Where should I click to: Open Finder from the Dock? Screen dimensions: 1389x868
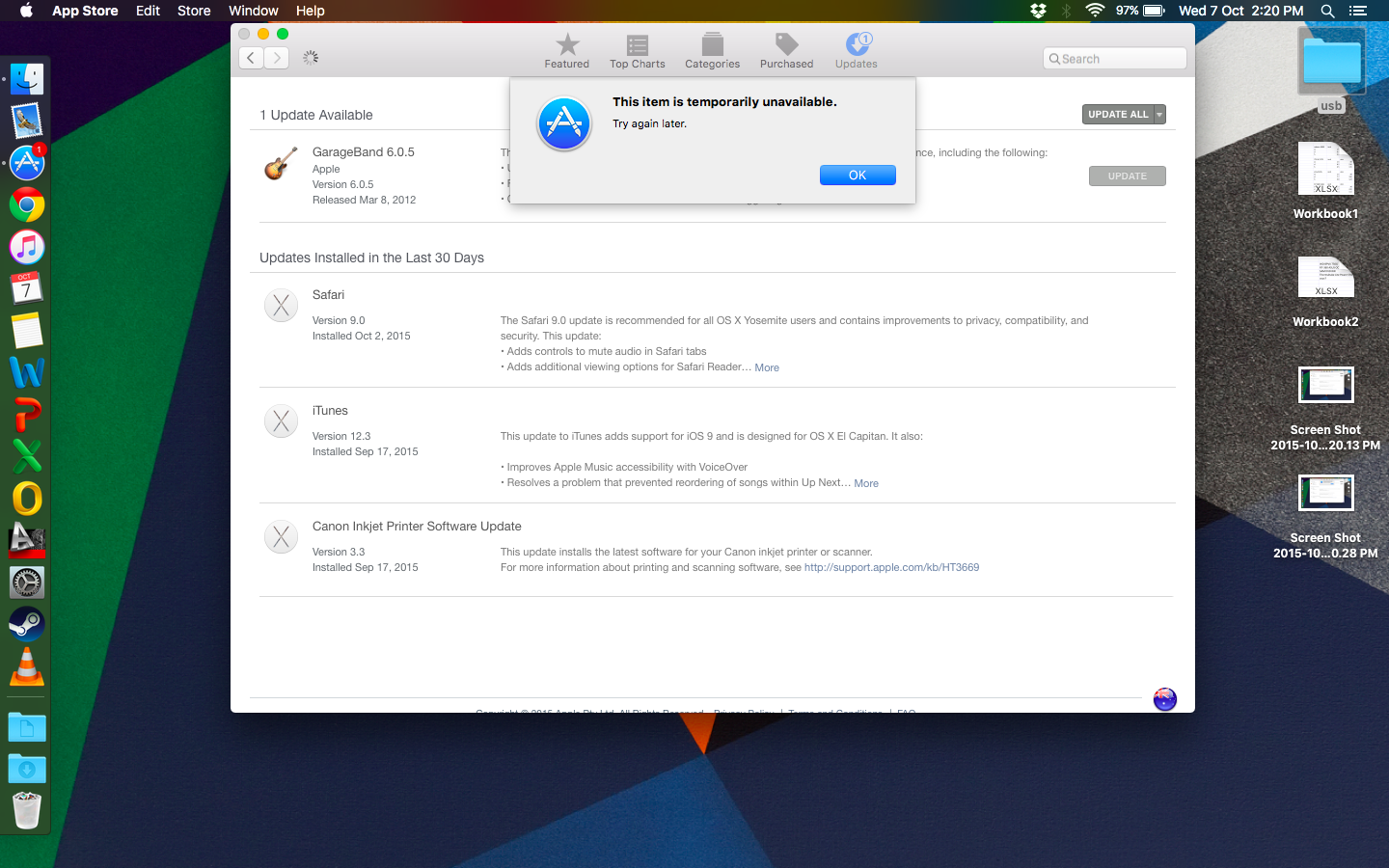point(27,79)
